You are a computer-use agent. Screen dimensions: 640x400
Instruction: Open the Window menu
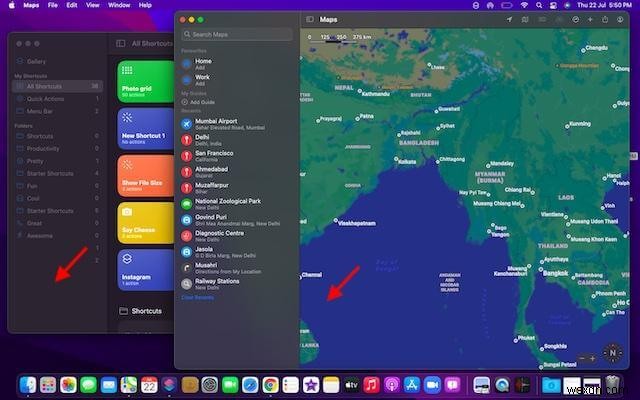(x=119, y=5)
